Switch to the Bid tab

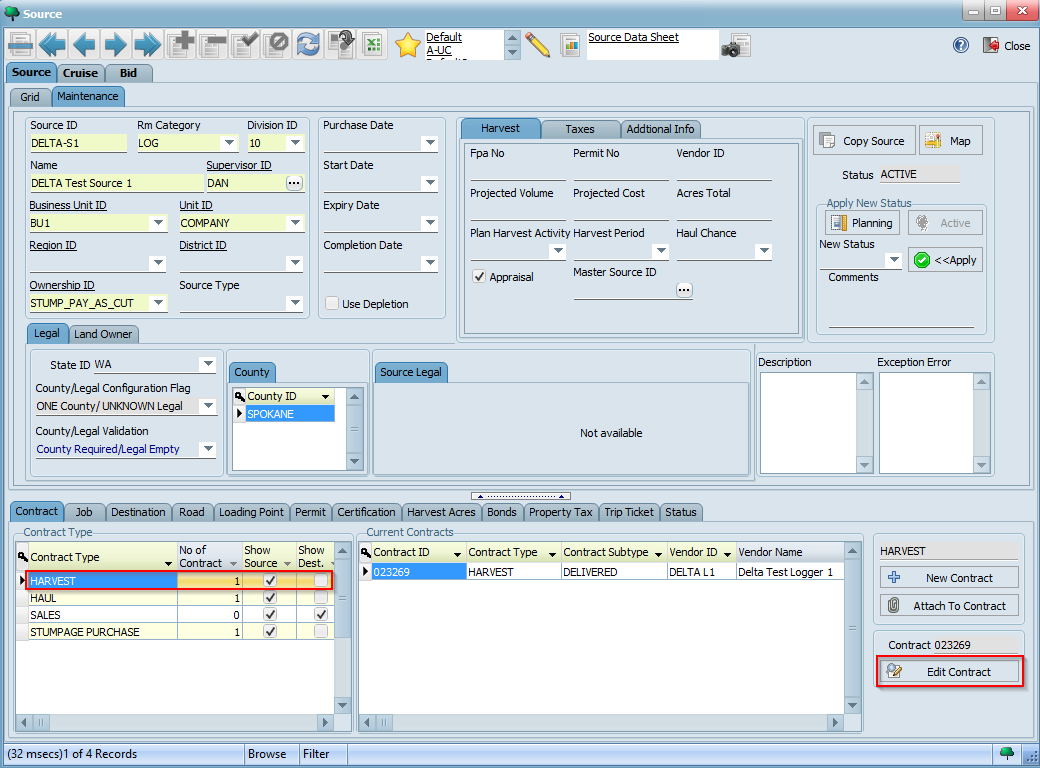[x=129, y=73]
